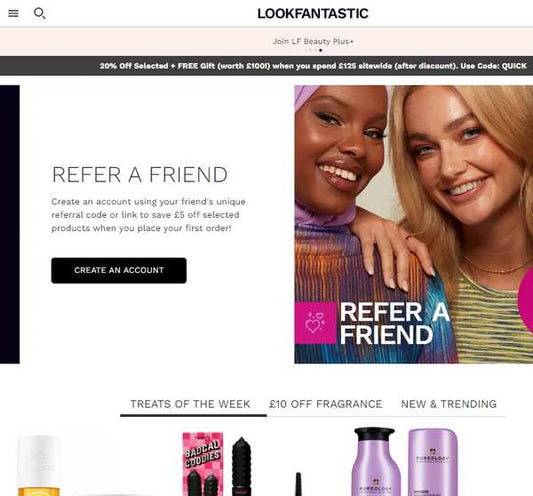Switch to the TREATS OF THE WEEK tab
Viewport: 533px width, 496px height.
pos(190,404)
